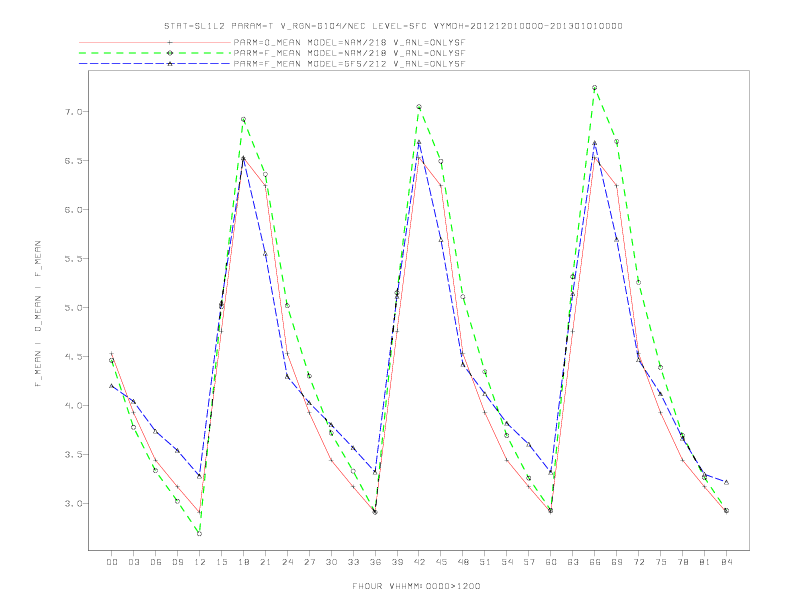792x612 pixels.
Task: Click the chart title starting with STAT=SL1L2
Action: (393, 26)
